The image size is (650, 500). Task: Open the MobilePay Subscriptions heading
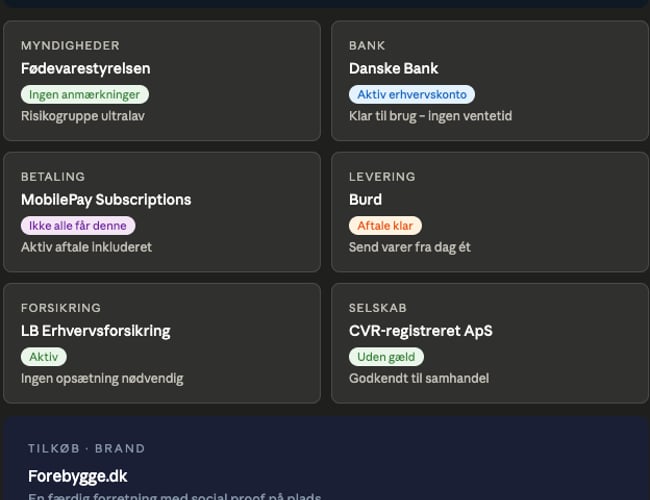[106, 200]
